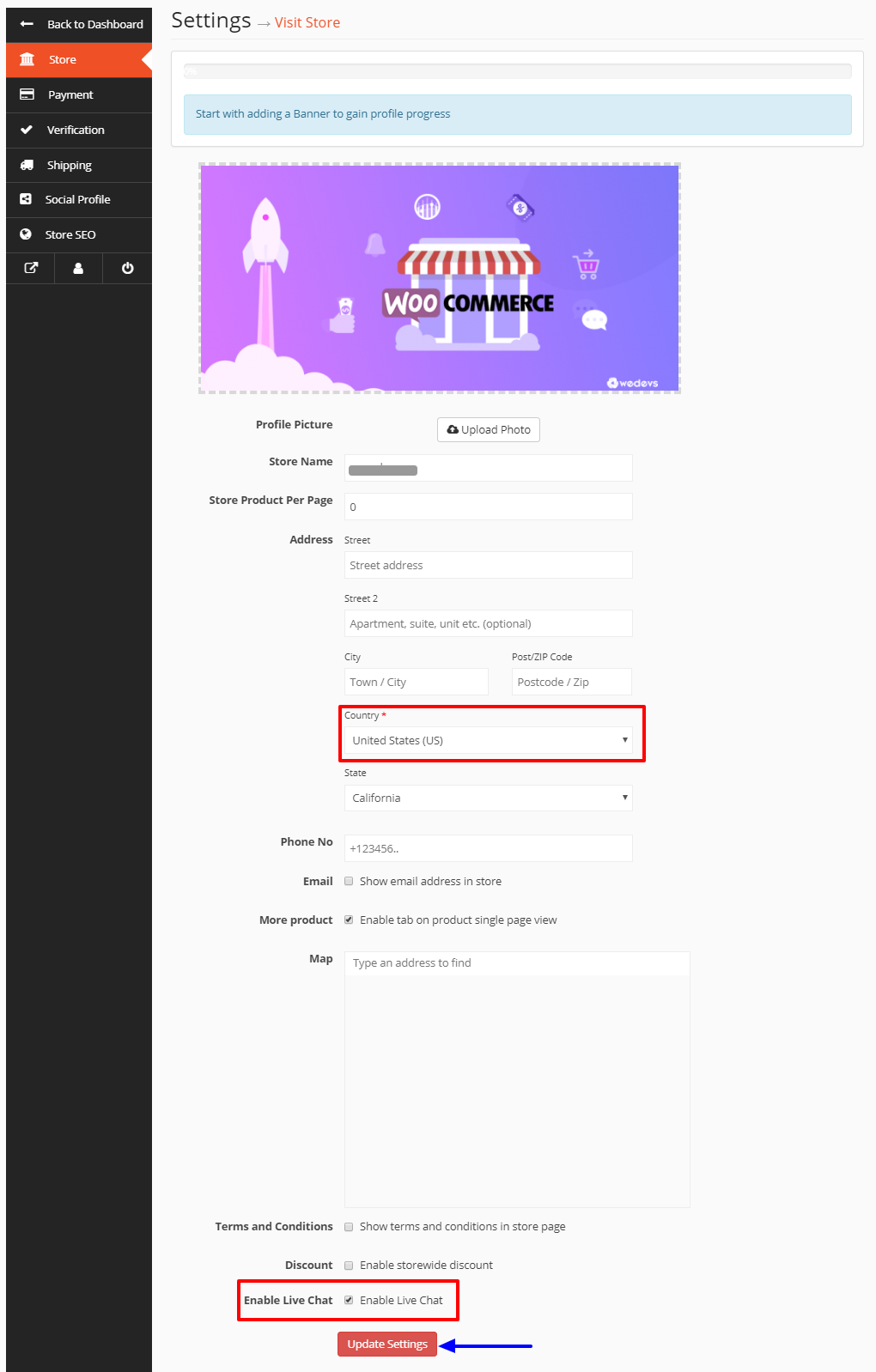Open the Shipping menu item

click(x=79, y=165)
